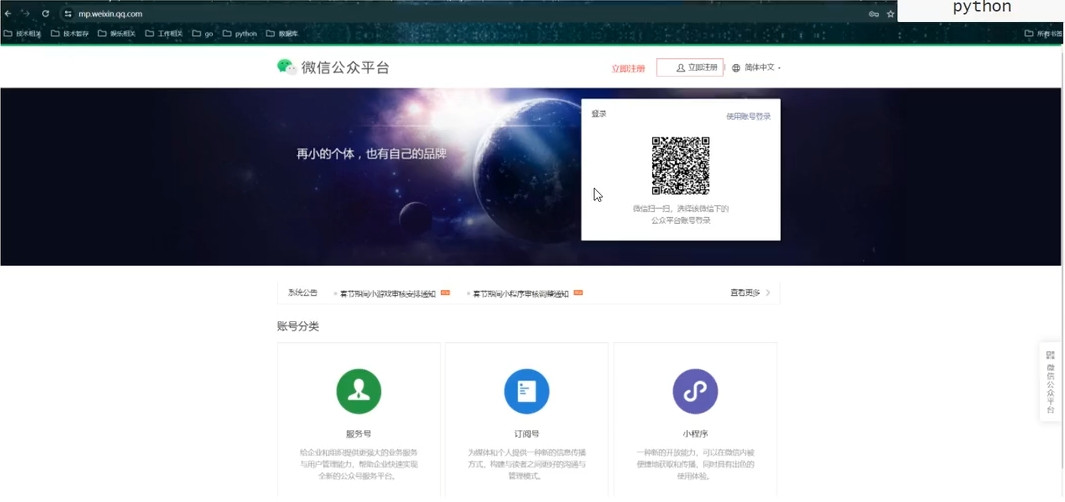
Task: Click the 小程序 card title
Action: point(695,433)
